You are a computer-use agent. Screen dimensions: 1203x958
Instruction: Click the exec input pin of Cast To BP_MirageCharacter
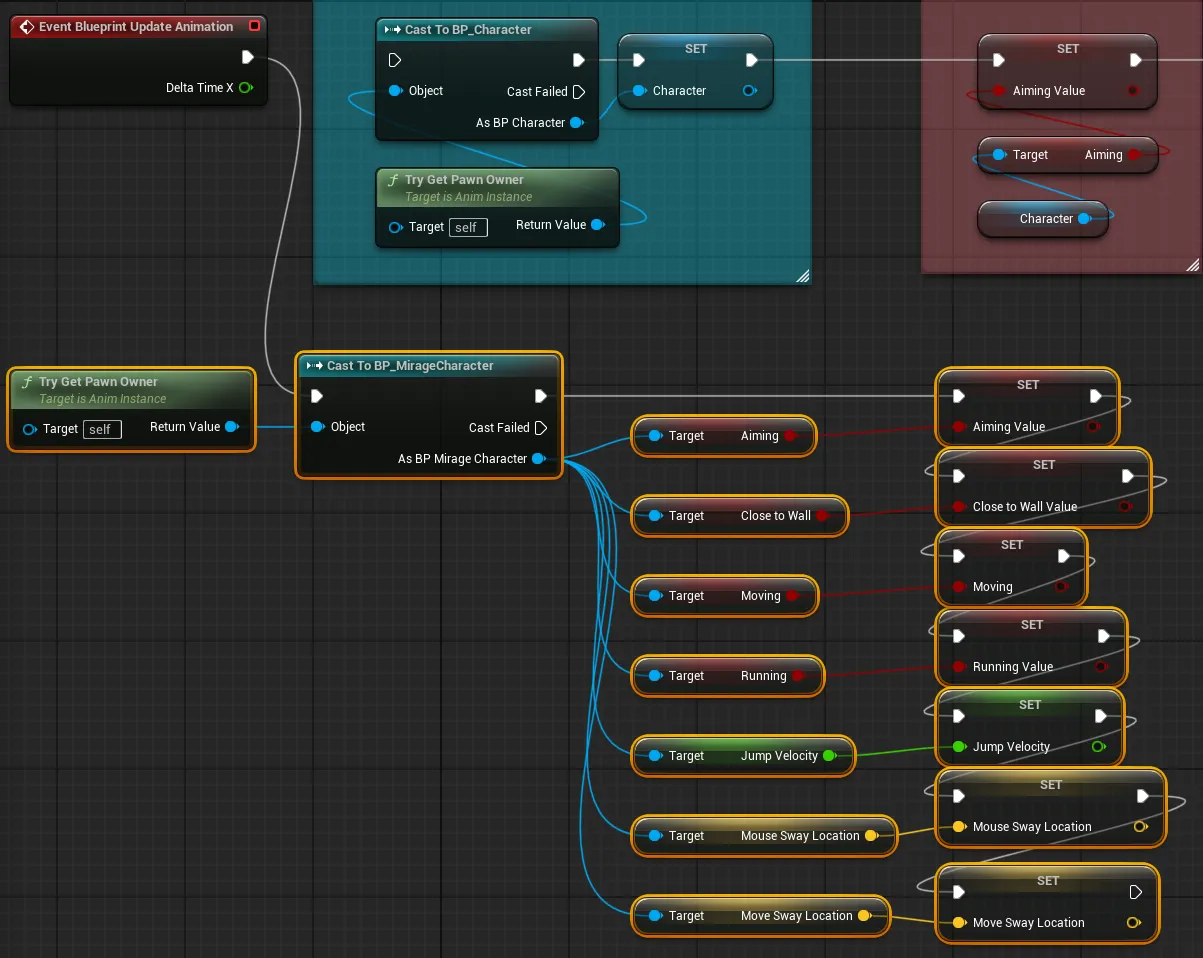(x=317, y=396)
